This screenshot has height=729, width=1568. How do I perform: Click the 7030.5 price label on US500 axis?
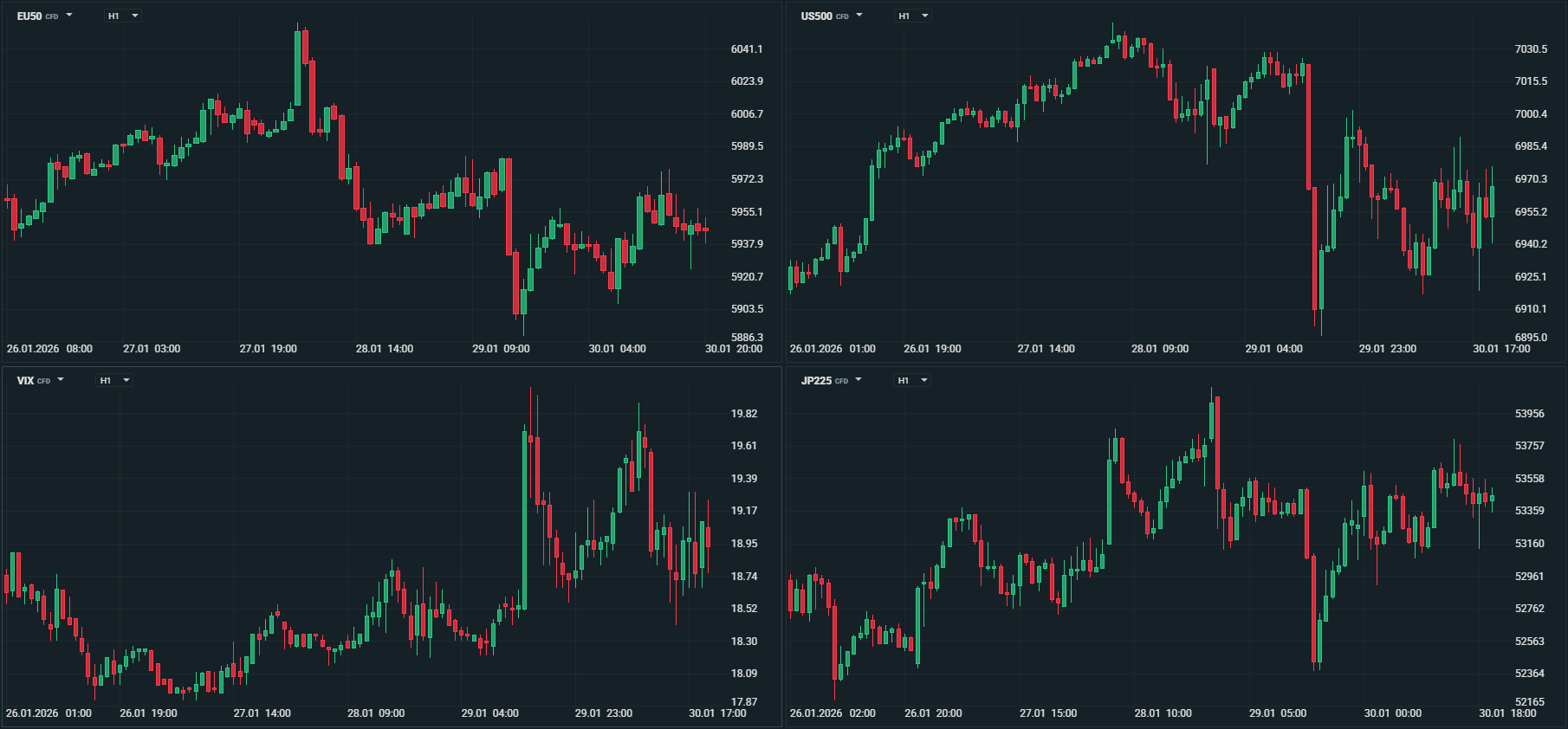pyautogui.click(x=1531, y=49)
